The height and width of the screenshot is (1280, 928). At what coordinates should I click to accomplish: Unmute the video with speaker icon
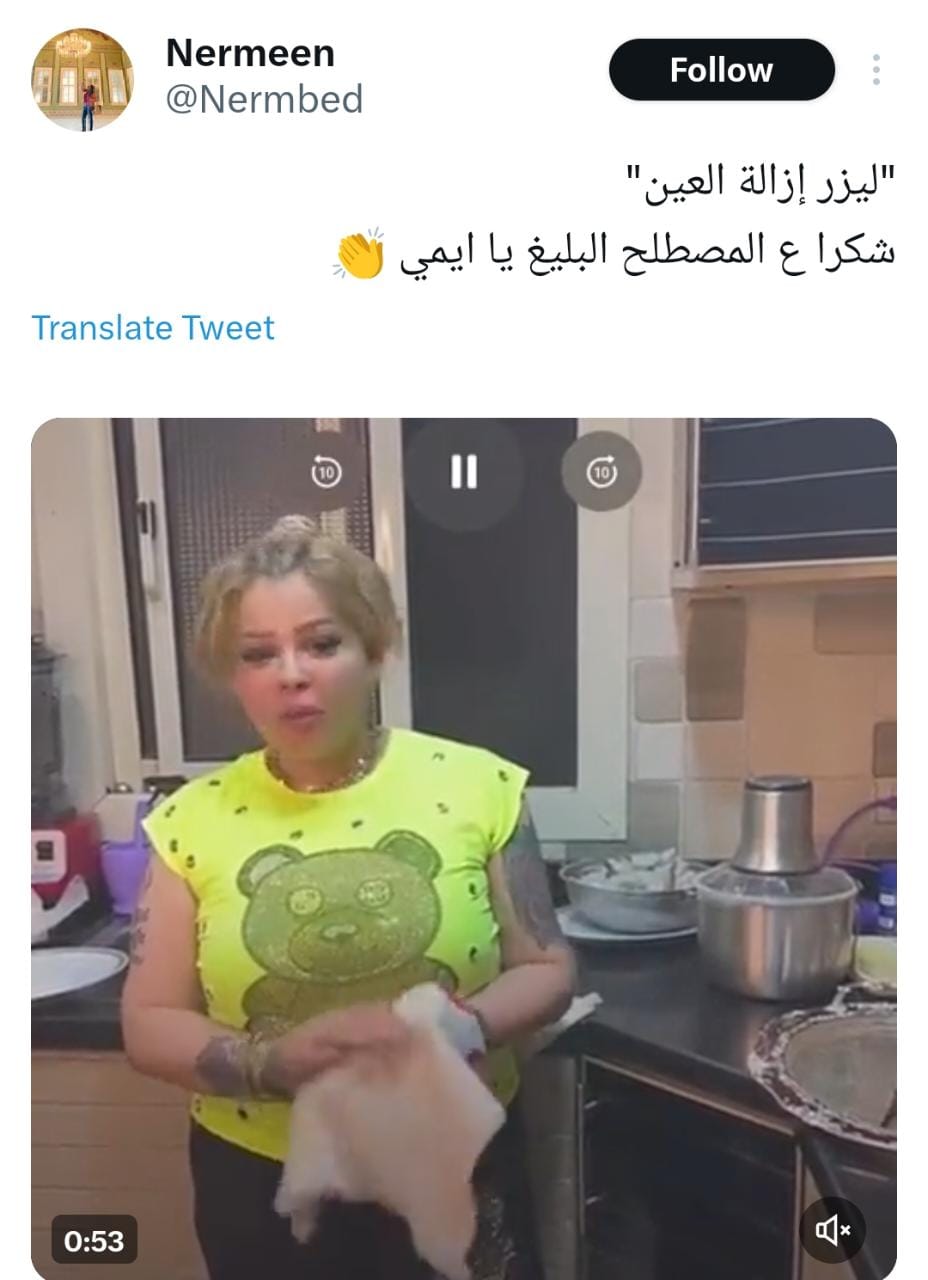[x=833, y=1230]
